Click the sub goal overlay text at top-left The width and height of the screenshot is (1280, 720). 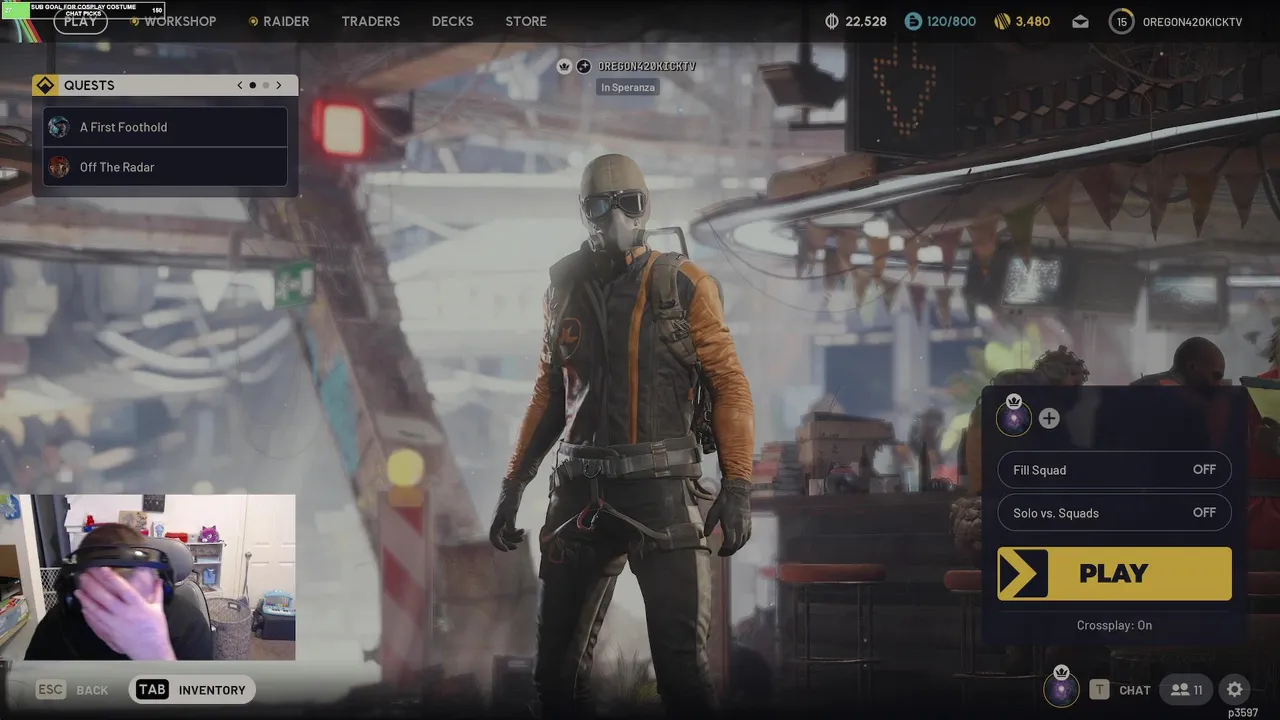83,9
